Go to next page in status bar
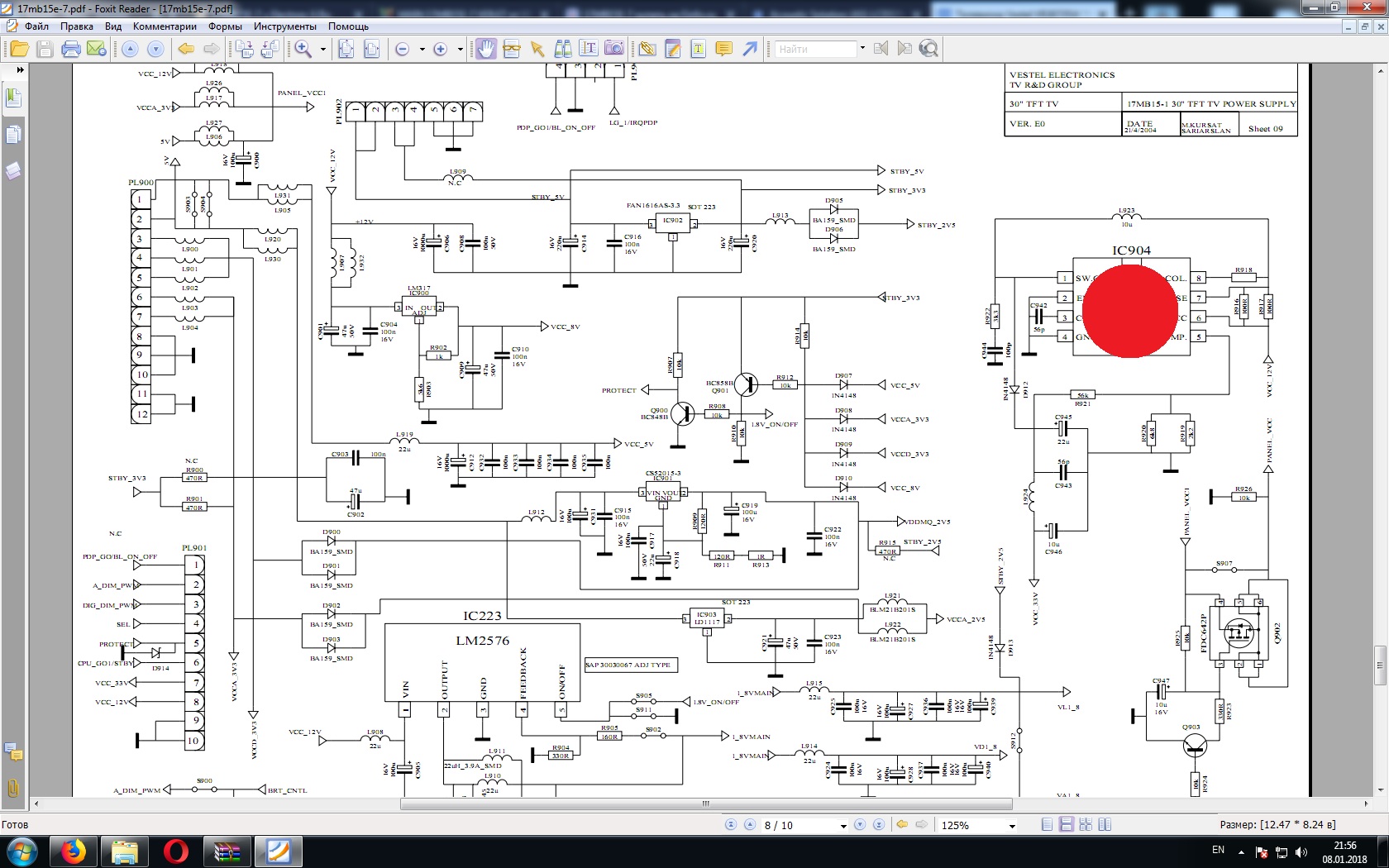Screen dimensions: 1389x868 [x=860, y=825]
